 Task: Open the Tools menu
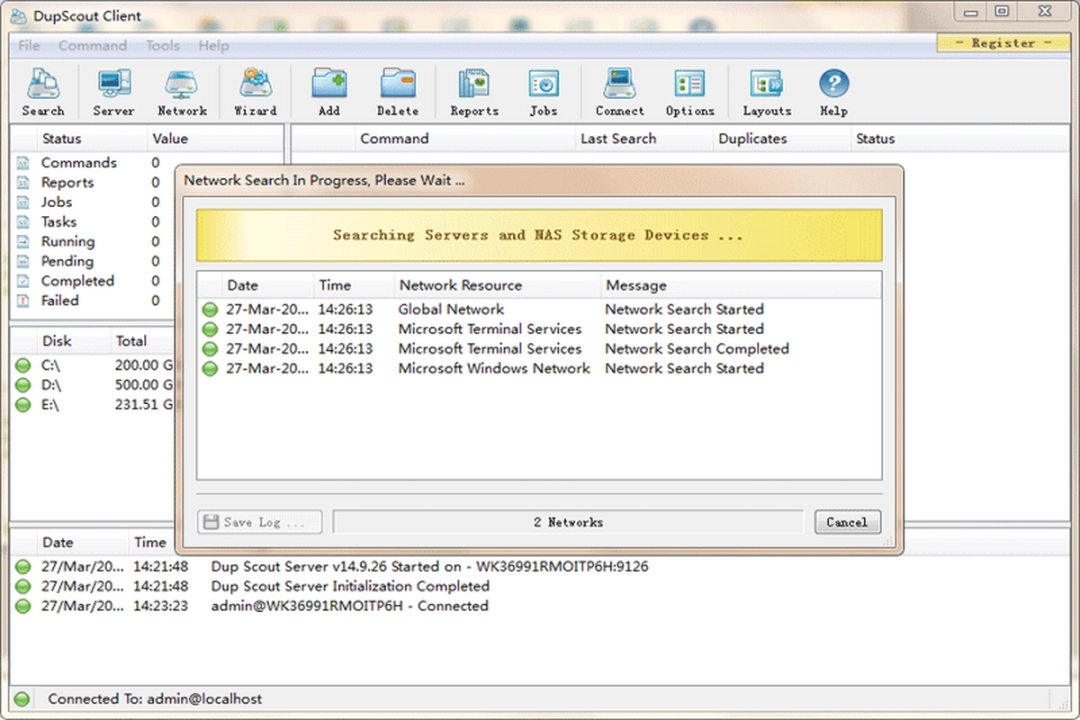162,45
